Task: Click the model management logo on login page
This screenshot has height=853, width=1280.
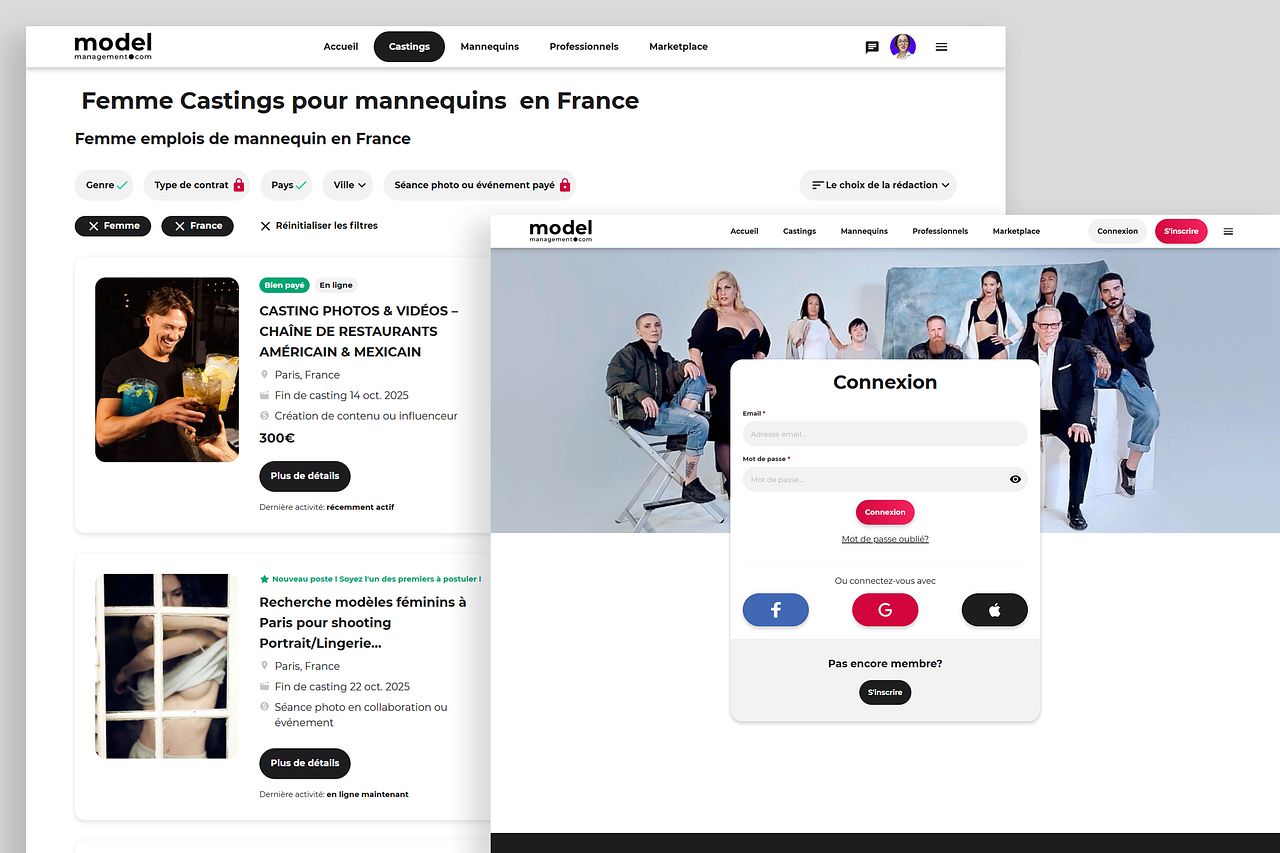Action: point(560,231)
